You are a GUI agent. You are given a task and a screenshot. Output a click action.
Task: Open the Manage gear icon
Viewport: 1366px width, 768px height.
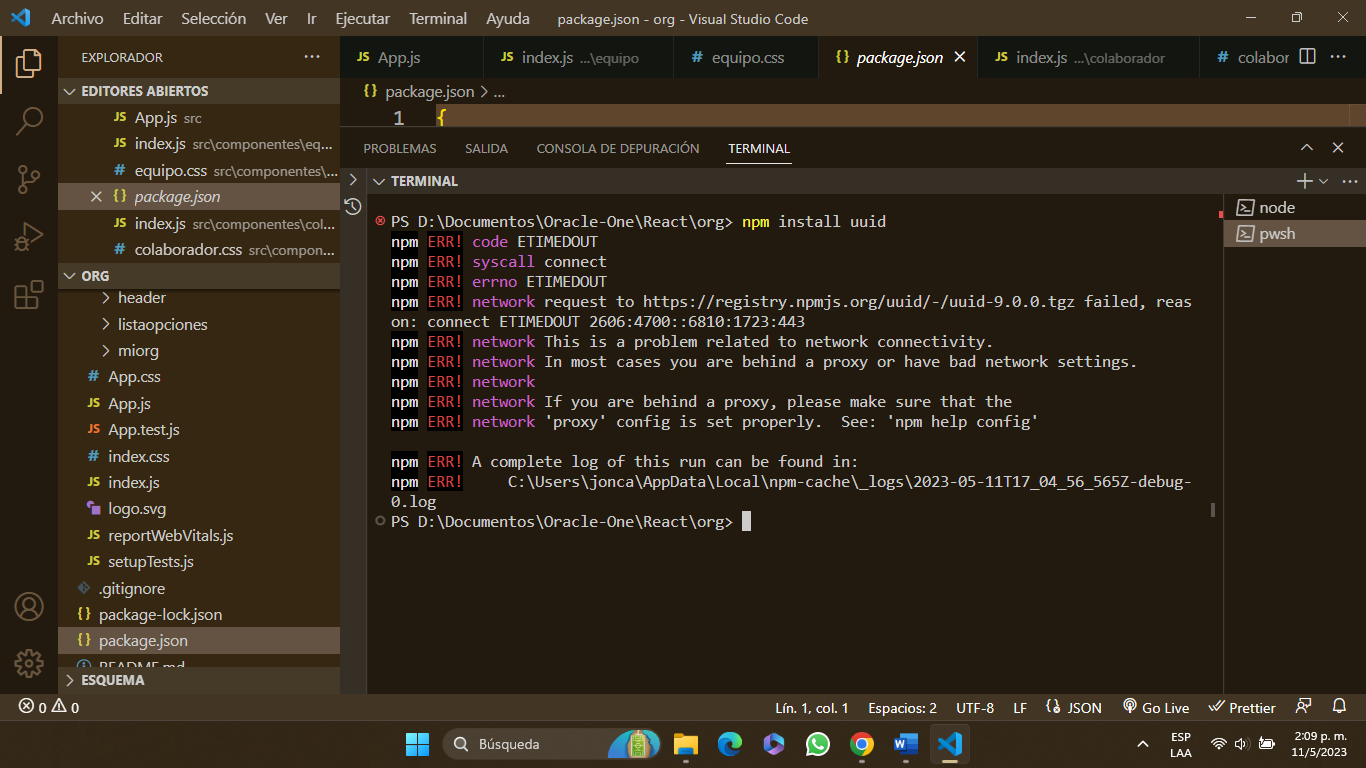click(29, 663)
